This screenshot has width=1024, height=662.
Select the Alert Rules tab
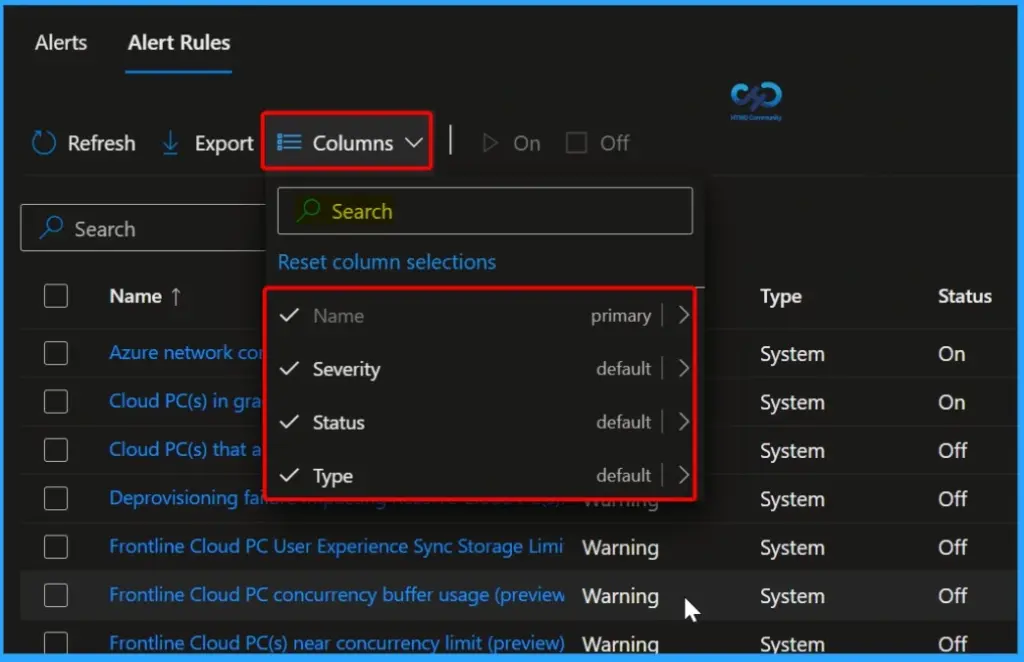(179, 43)
